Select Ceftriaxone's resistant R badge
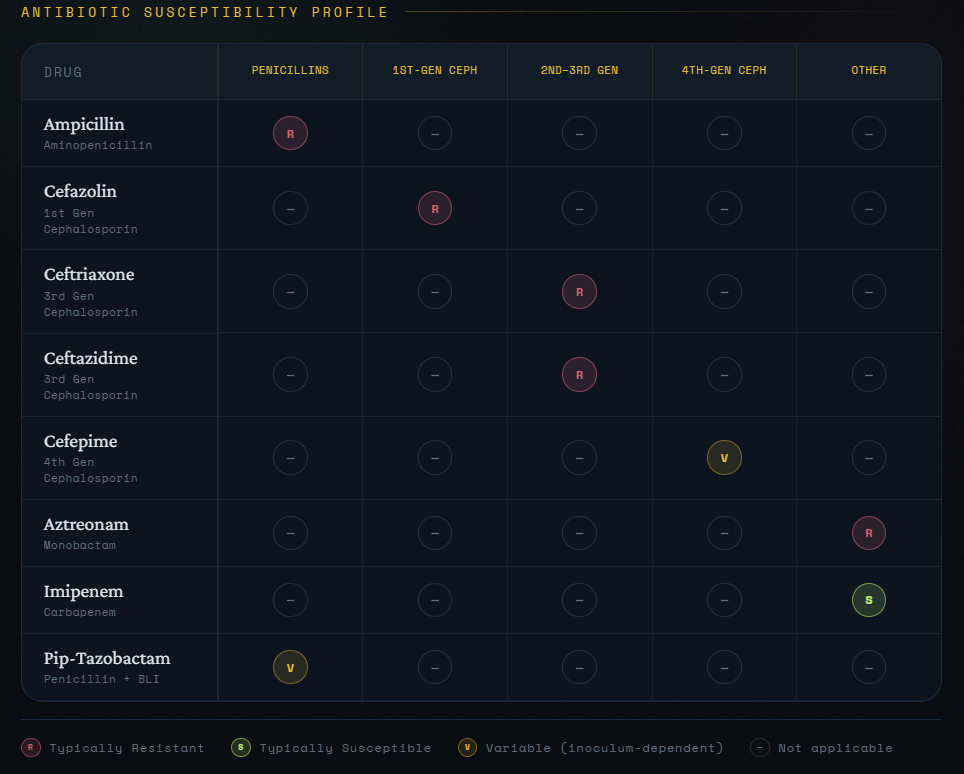This screenshot has height=774, width=964. tap(579, 291)
